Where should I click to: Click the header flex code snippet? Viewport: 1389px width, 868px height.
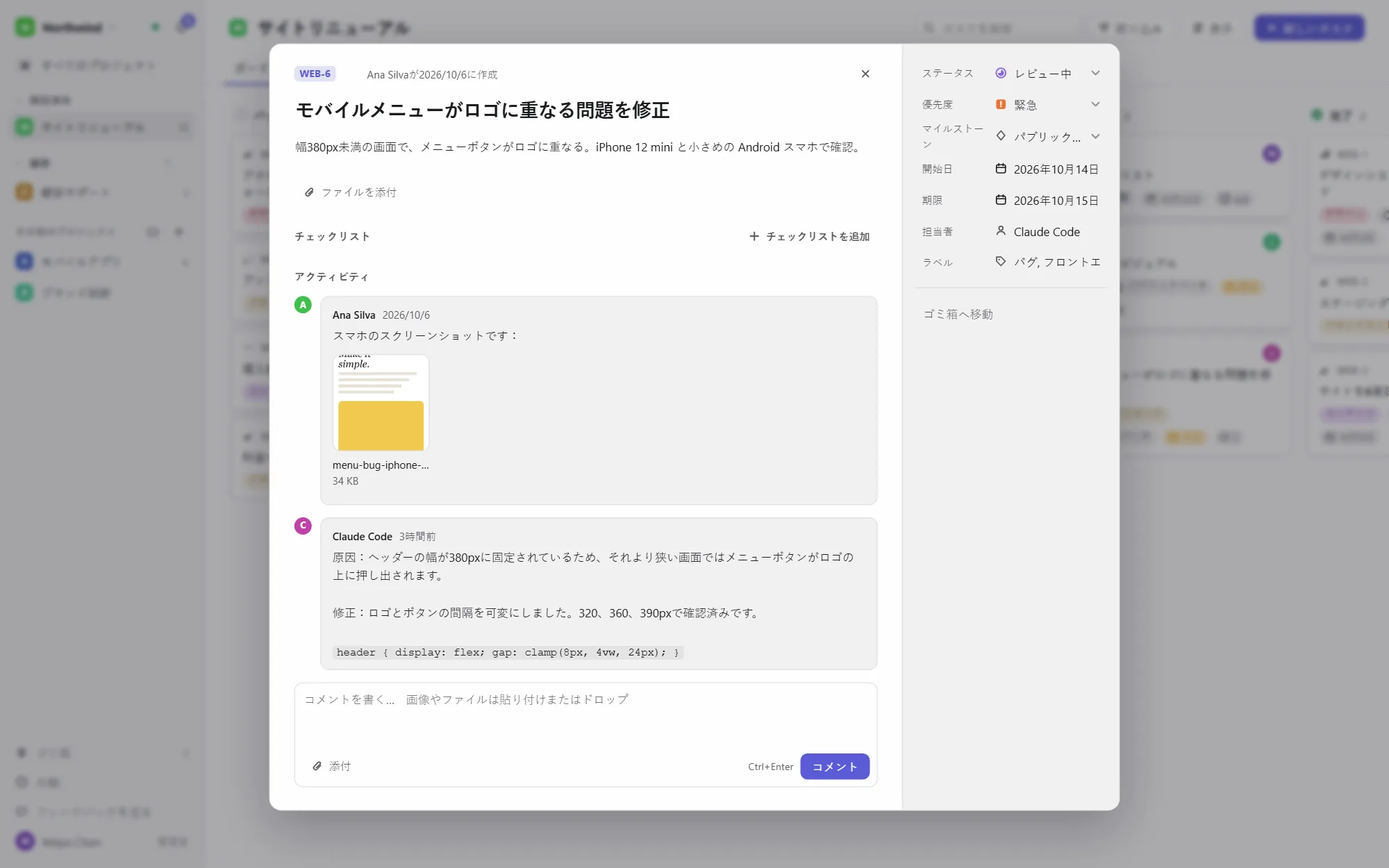coord(508,652)
